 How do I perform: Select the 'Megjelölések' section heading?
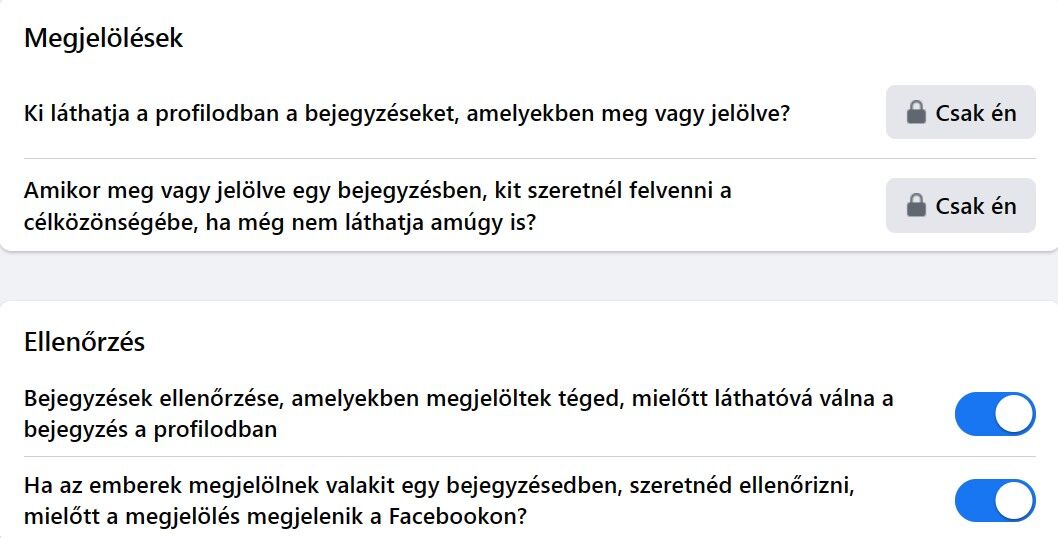tap(103, 38)
